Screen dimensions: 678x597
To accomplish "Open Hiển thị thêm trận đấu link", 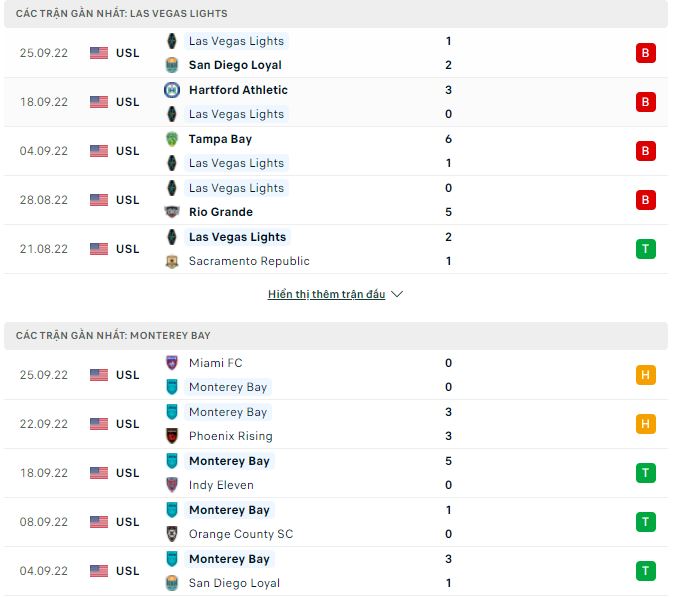I will (x=326, y=294).
